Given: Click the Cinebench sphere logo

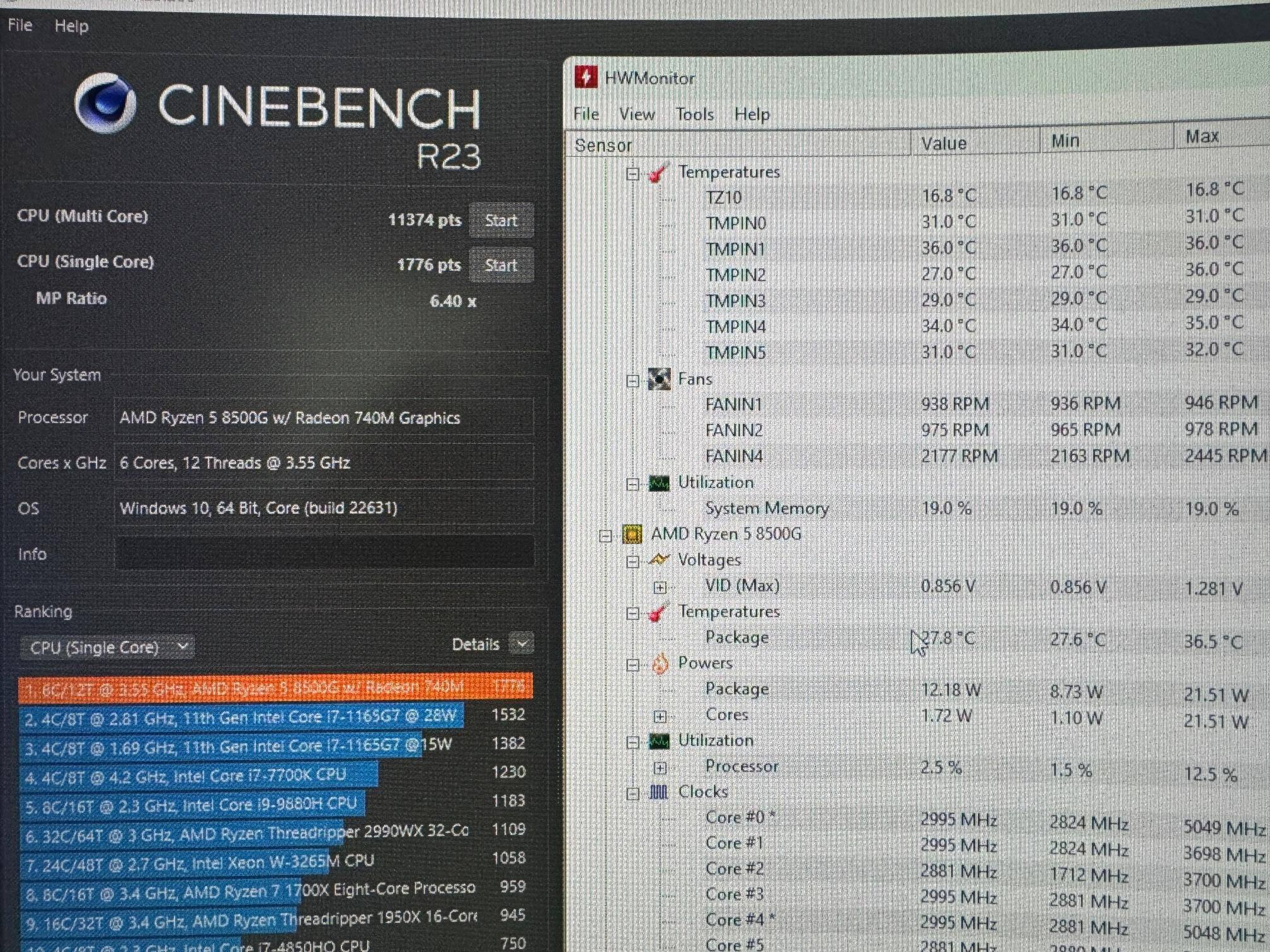Looking at the screenshot, I should pyautogui.click(x=105, y=103).
